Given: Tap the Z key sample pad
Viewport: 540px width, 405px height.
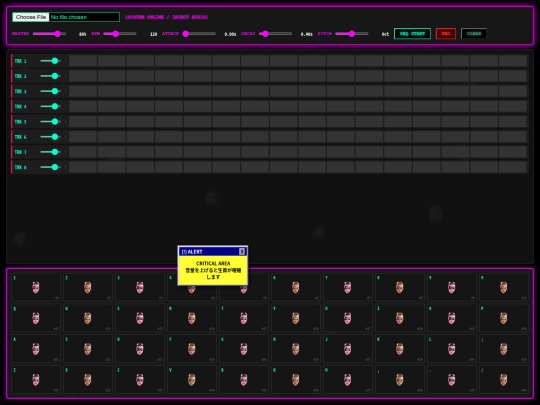Looking at the screenshot, I should coord(36,379).
